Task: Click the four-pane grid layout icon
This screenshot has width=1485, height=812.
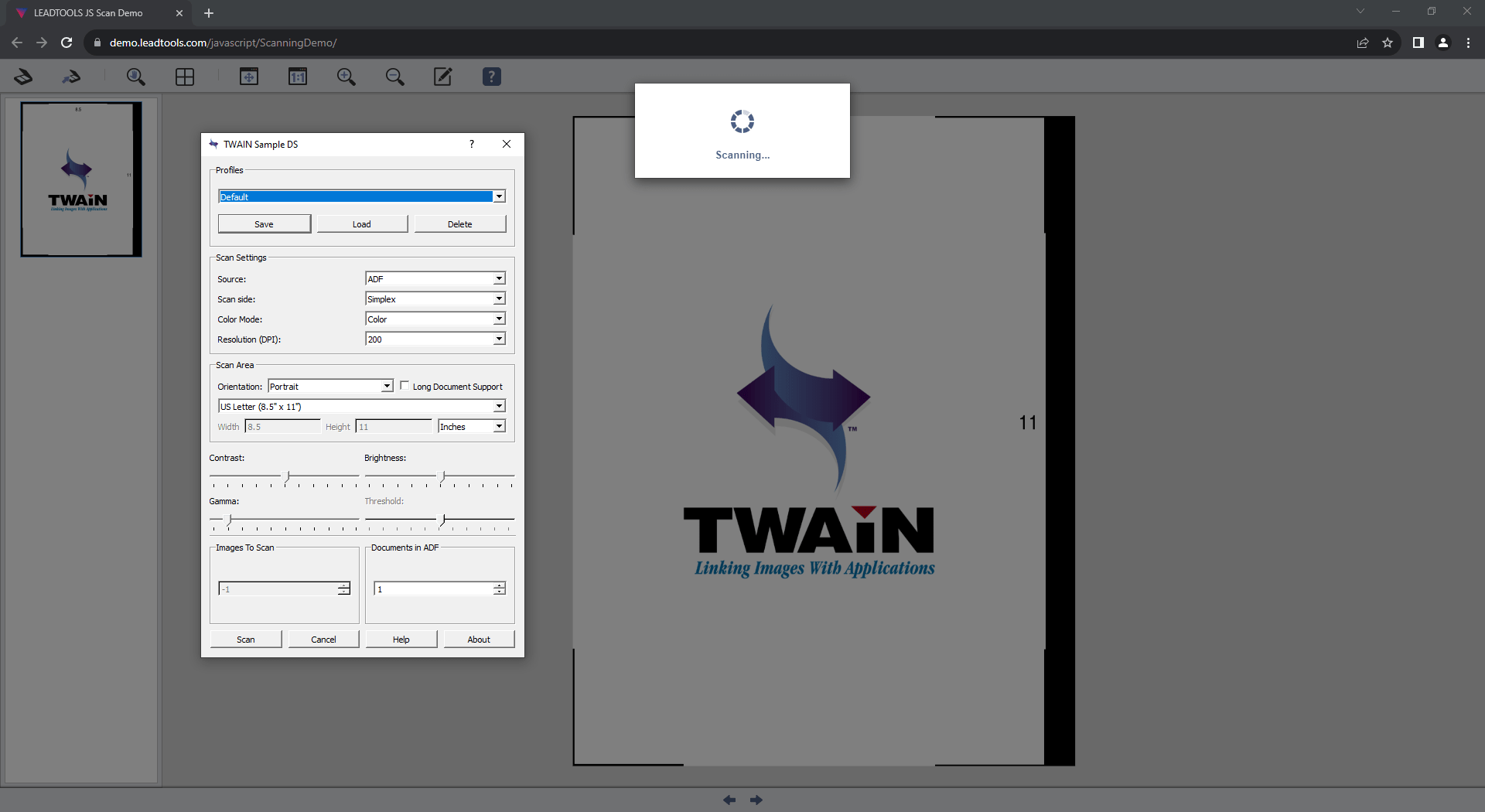Action: pyautogui.click(x=185, y=77)
